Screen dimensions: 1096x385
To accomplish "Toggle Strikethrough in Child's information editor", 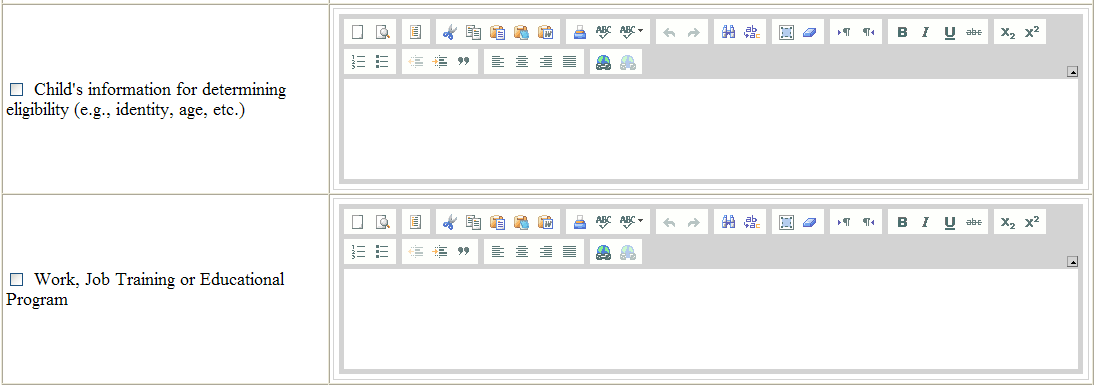I will point(974,31).
